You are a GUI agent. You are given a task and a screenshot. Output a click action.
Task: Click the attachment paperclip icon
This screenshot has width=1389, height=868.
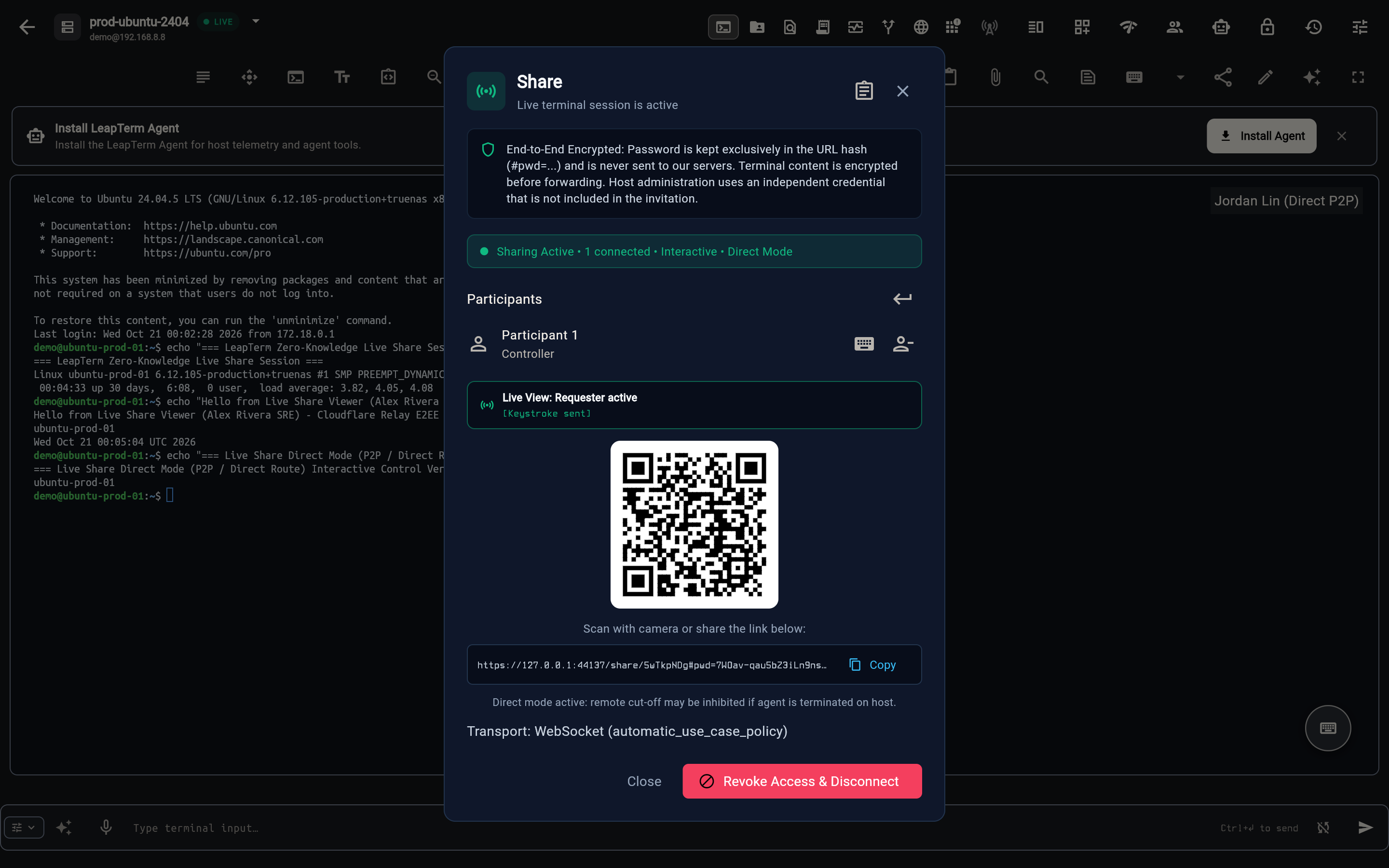(x=996, y=77)
